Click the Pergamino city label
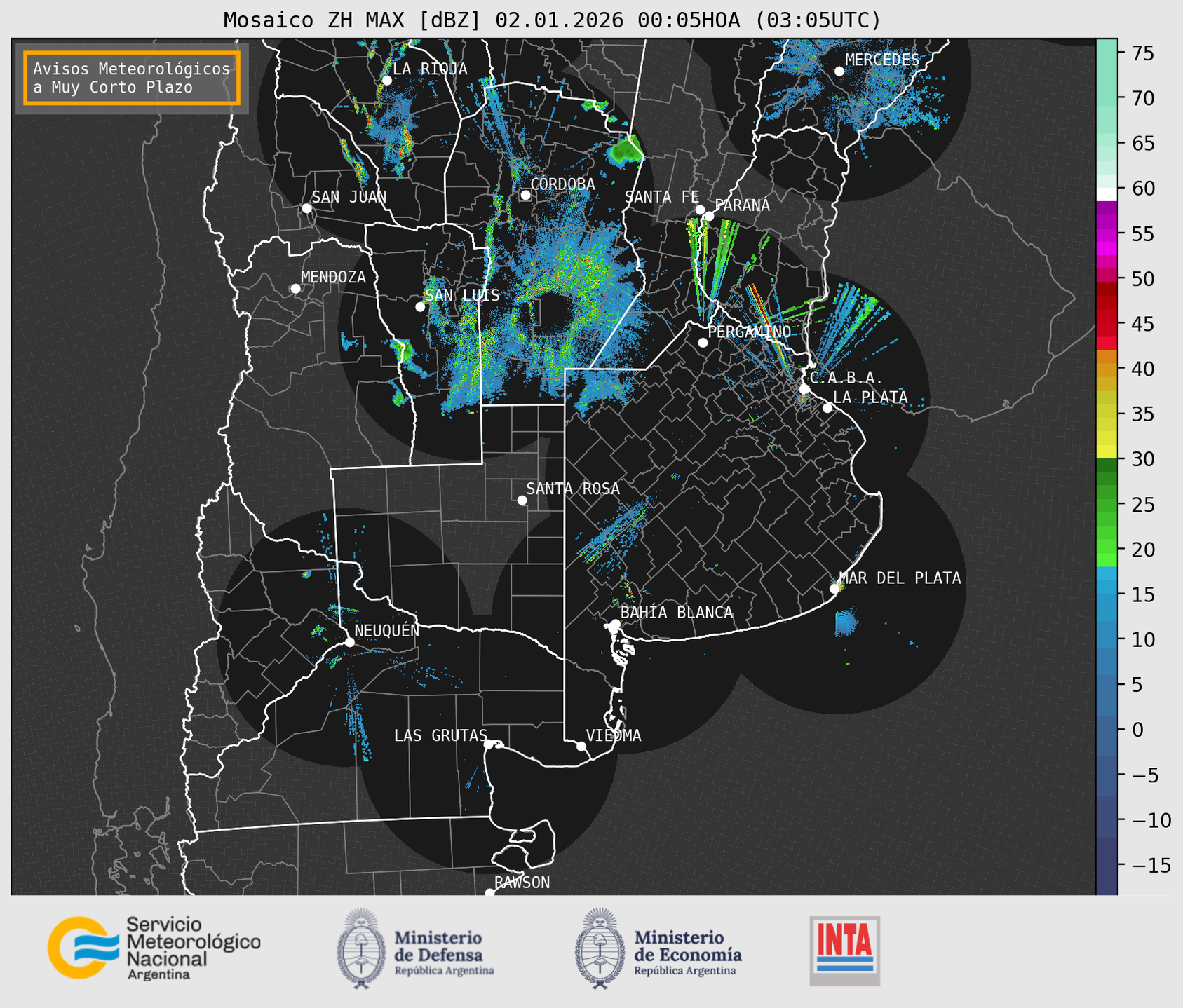 [748, 332]
